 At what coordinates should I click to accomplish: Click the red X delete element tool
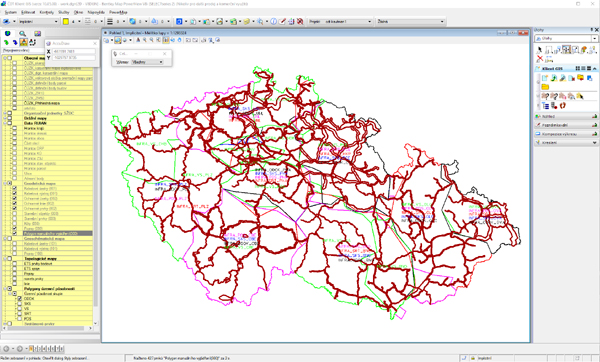[x=540, y=59]
